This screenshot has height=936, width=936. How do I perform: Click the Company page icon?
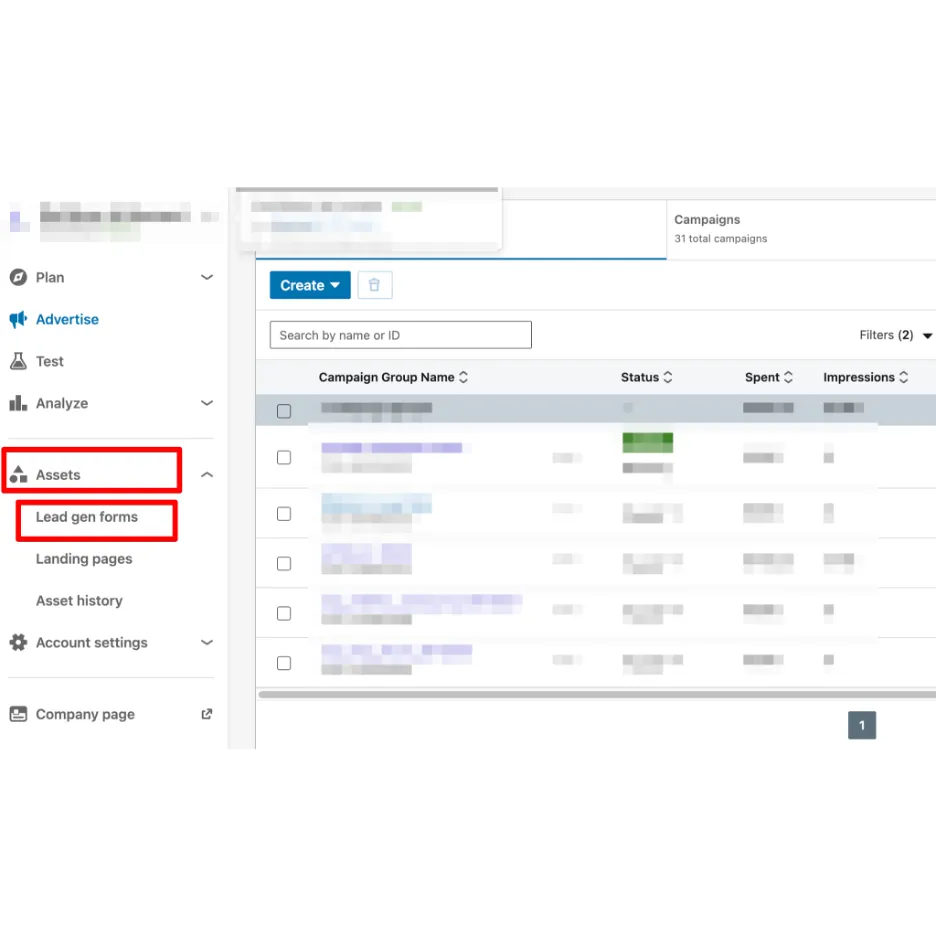click(18, 714)
